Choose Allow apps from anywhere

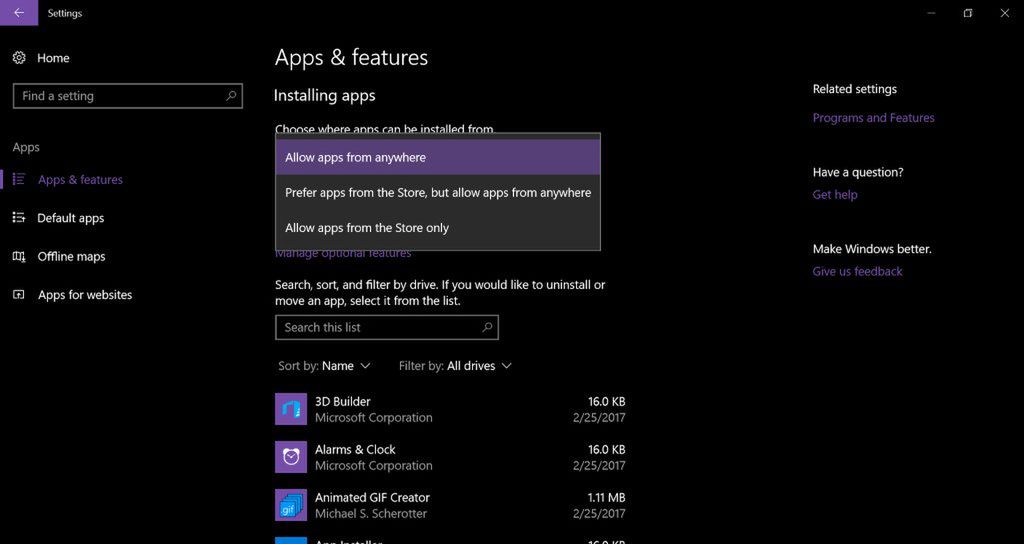point(438,157)
